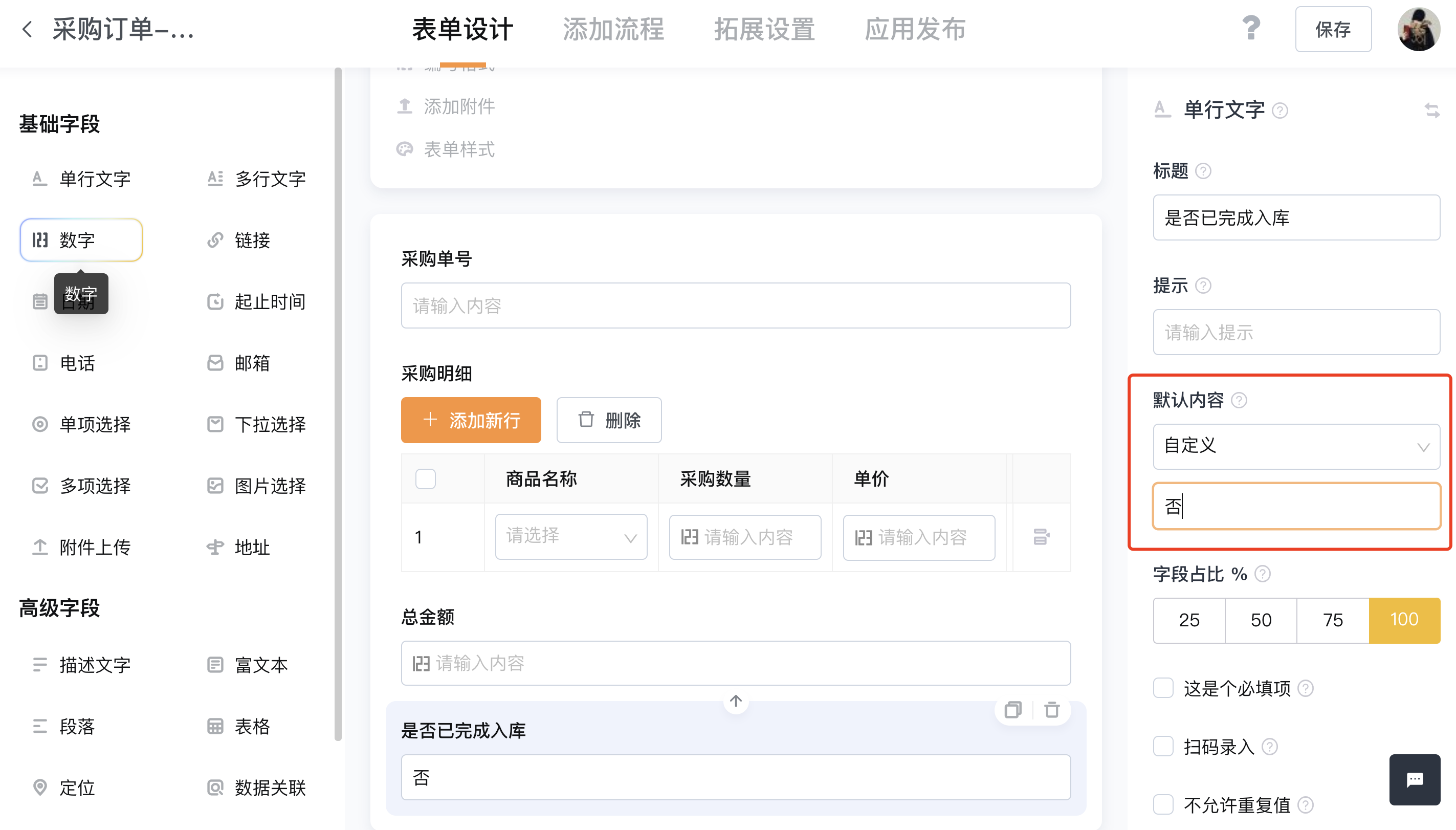1456x830 pixels.
Task: Switch to the 表单设计 tab
Action: (462, 29)
